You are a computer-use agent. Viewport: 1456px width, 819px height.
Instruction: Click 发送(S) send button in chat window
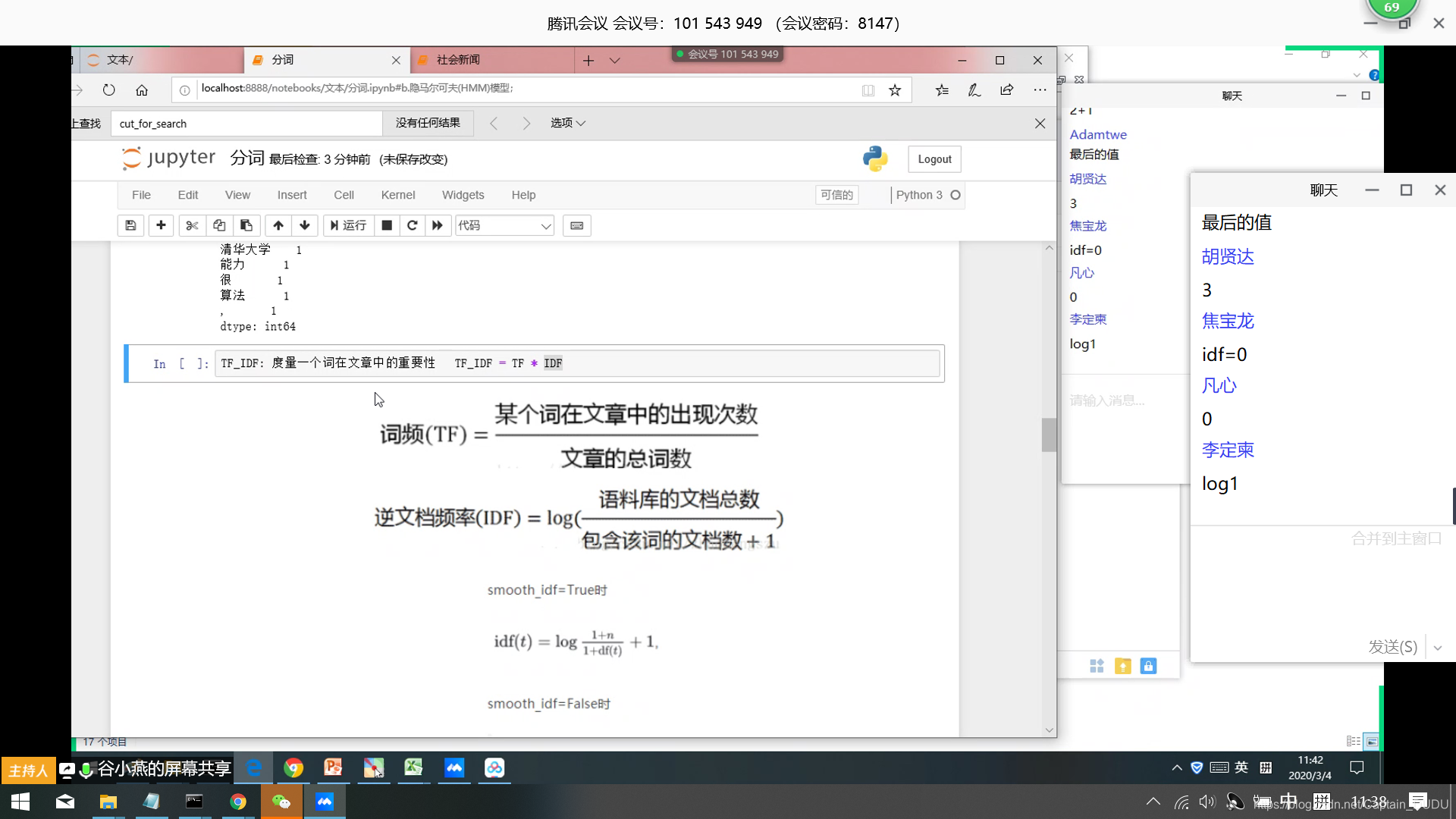pyautogui.click(x=1392, y=646)
